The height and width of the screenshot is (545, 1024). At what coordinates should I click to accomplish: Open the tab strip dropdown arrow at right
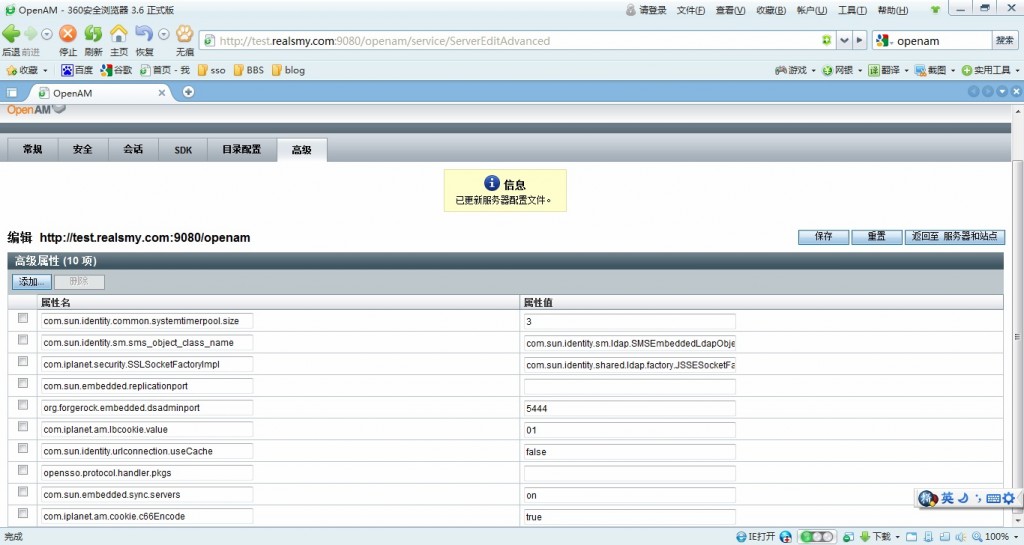[1002, 92]
